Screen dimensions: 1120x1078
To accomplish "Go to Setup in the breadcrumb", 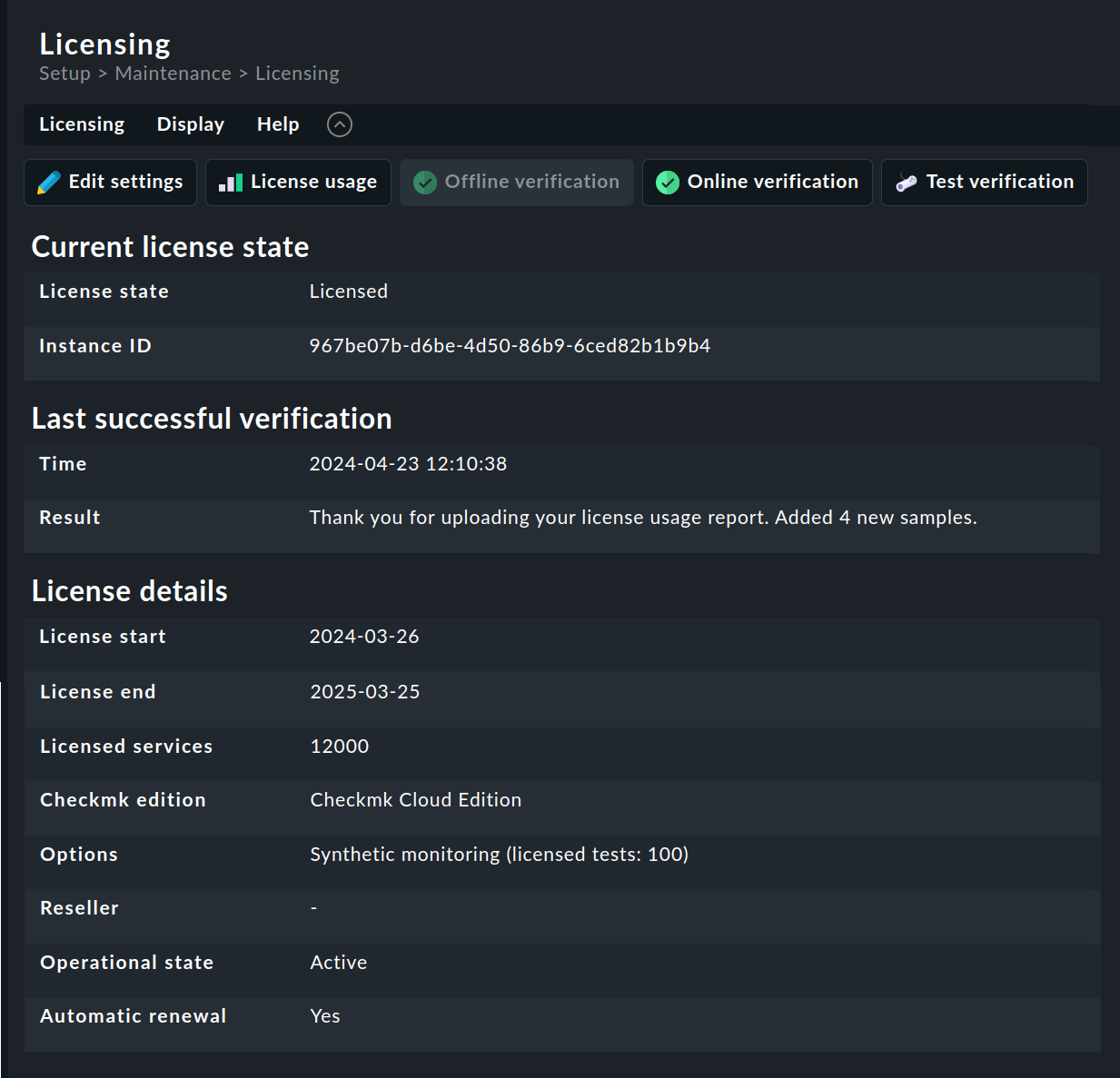I will tap(64, 74).
